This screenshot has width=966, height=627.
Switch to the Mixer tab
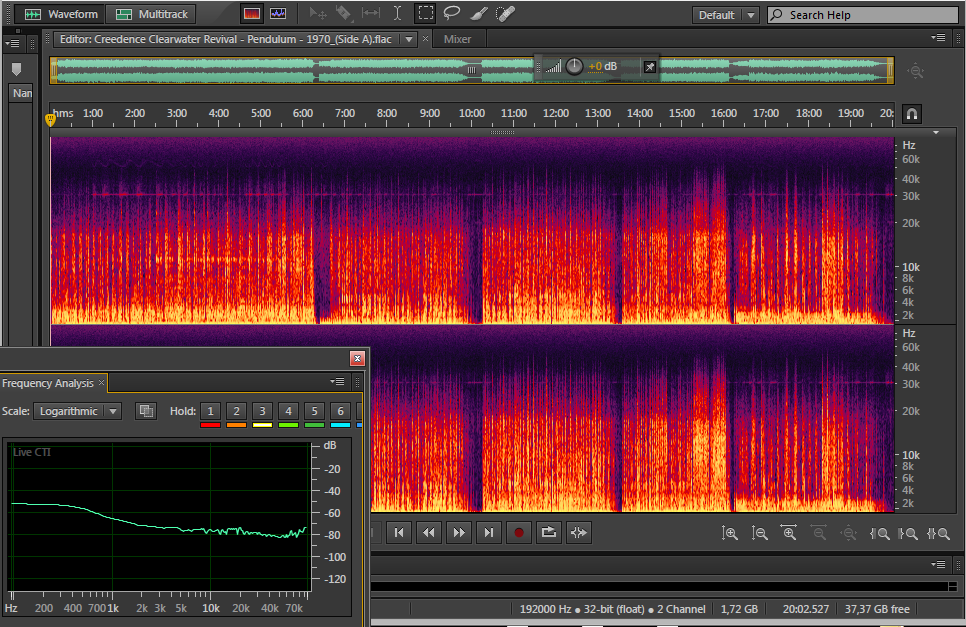(x=457, y=39)
